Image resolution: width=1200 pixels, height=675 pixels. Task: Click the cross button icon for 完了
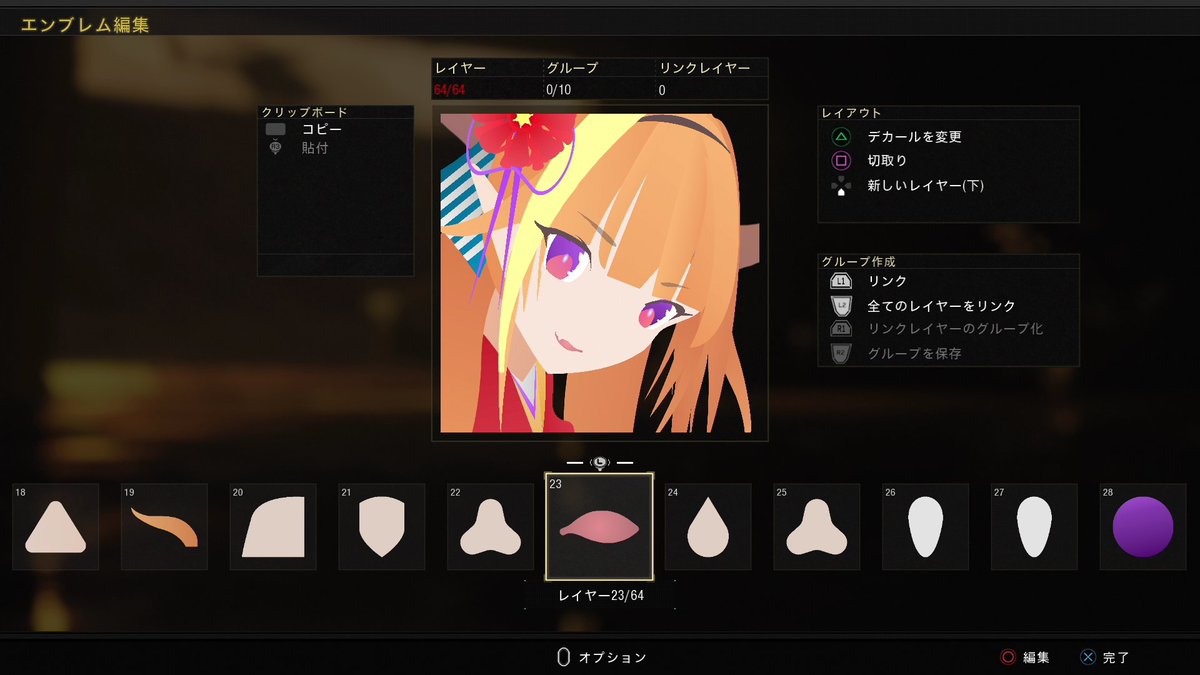click(x=1087, y=657)
